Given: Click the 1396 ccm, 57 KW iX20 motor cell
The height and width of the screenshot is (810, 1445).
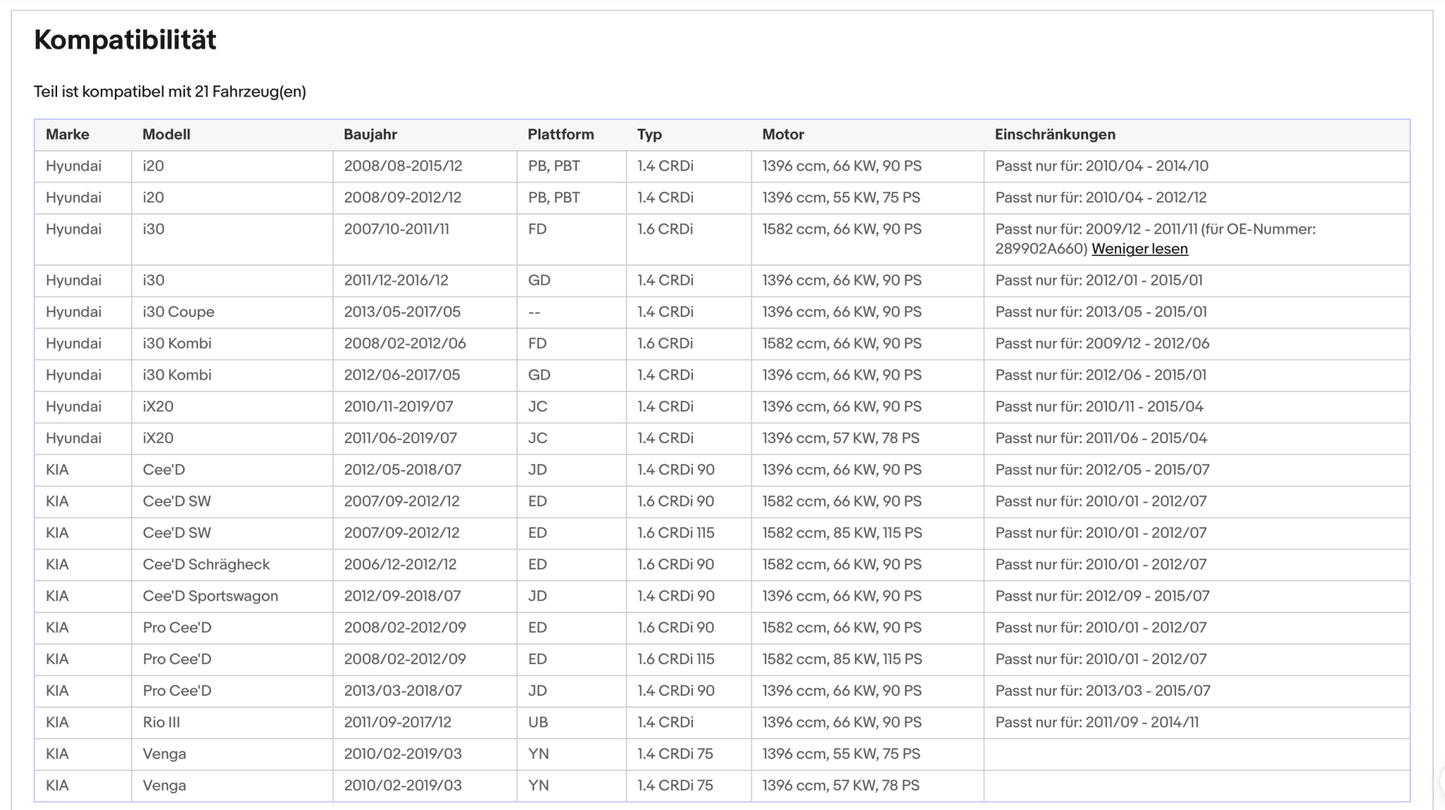Looking at the screenshot, I should (867, 438).
